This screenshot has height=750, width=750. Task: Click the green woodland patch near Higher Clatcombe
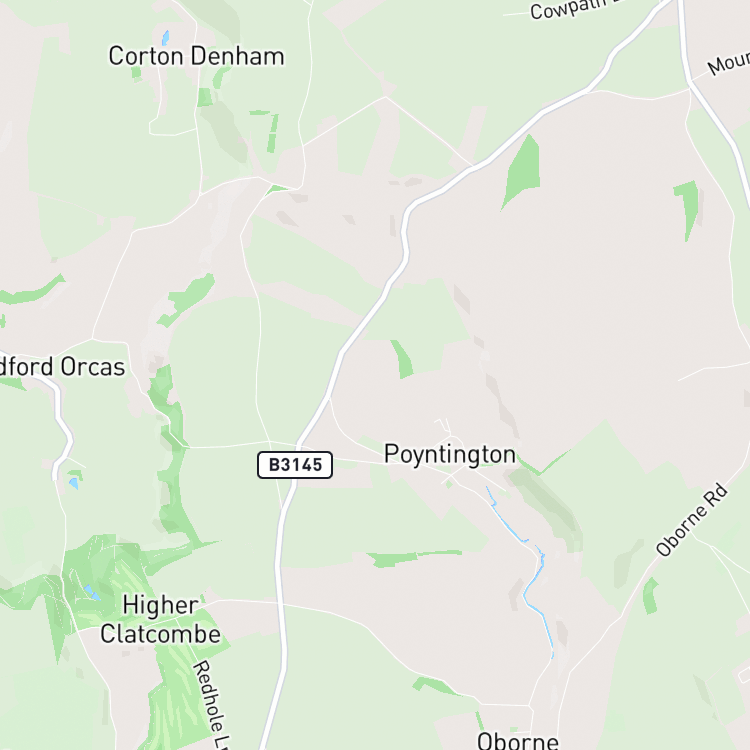point(100,574)
